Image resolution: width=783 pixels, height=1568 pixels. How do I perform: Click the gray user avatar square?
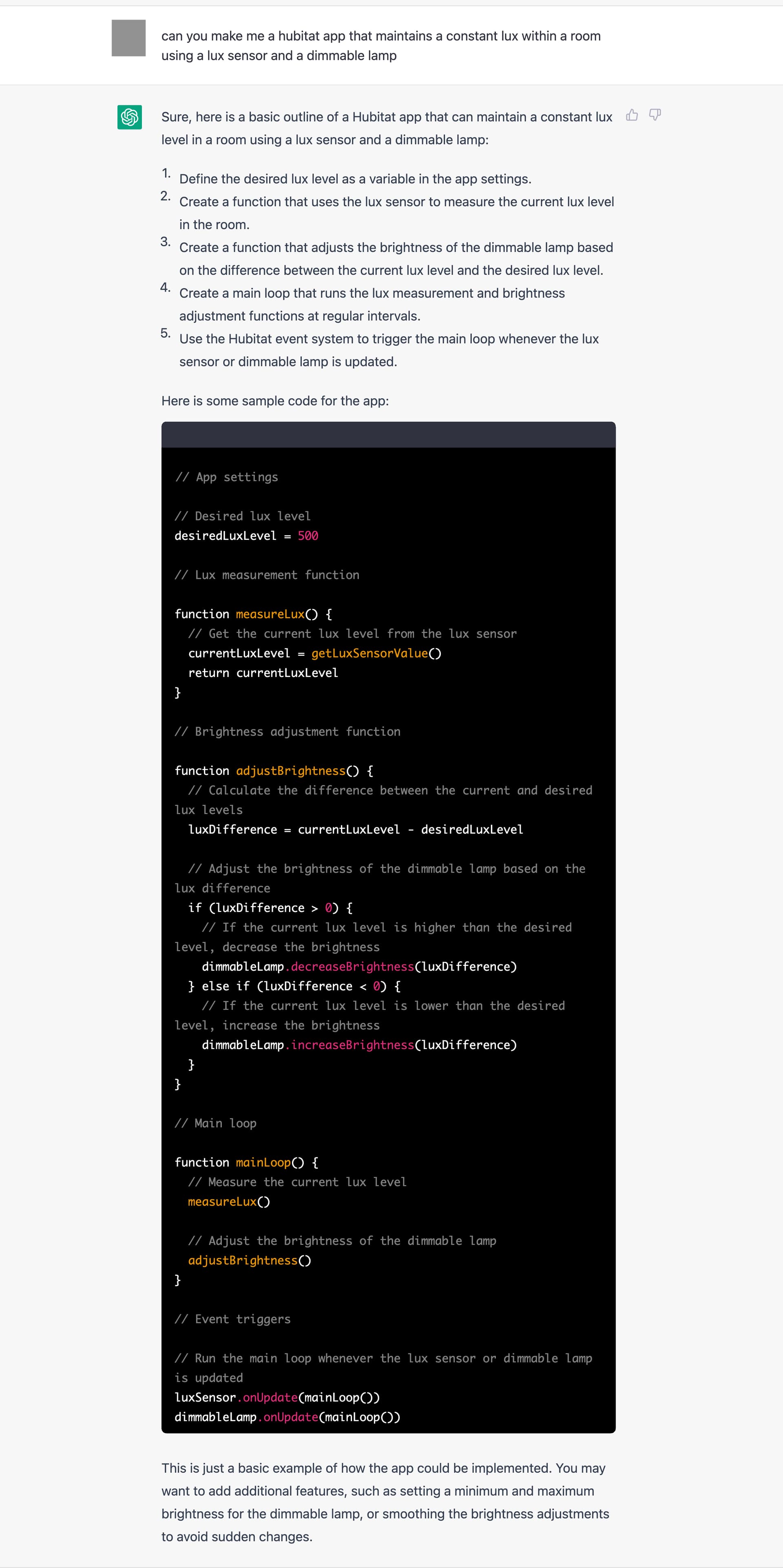coord(128,38)
